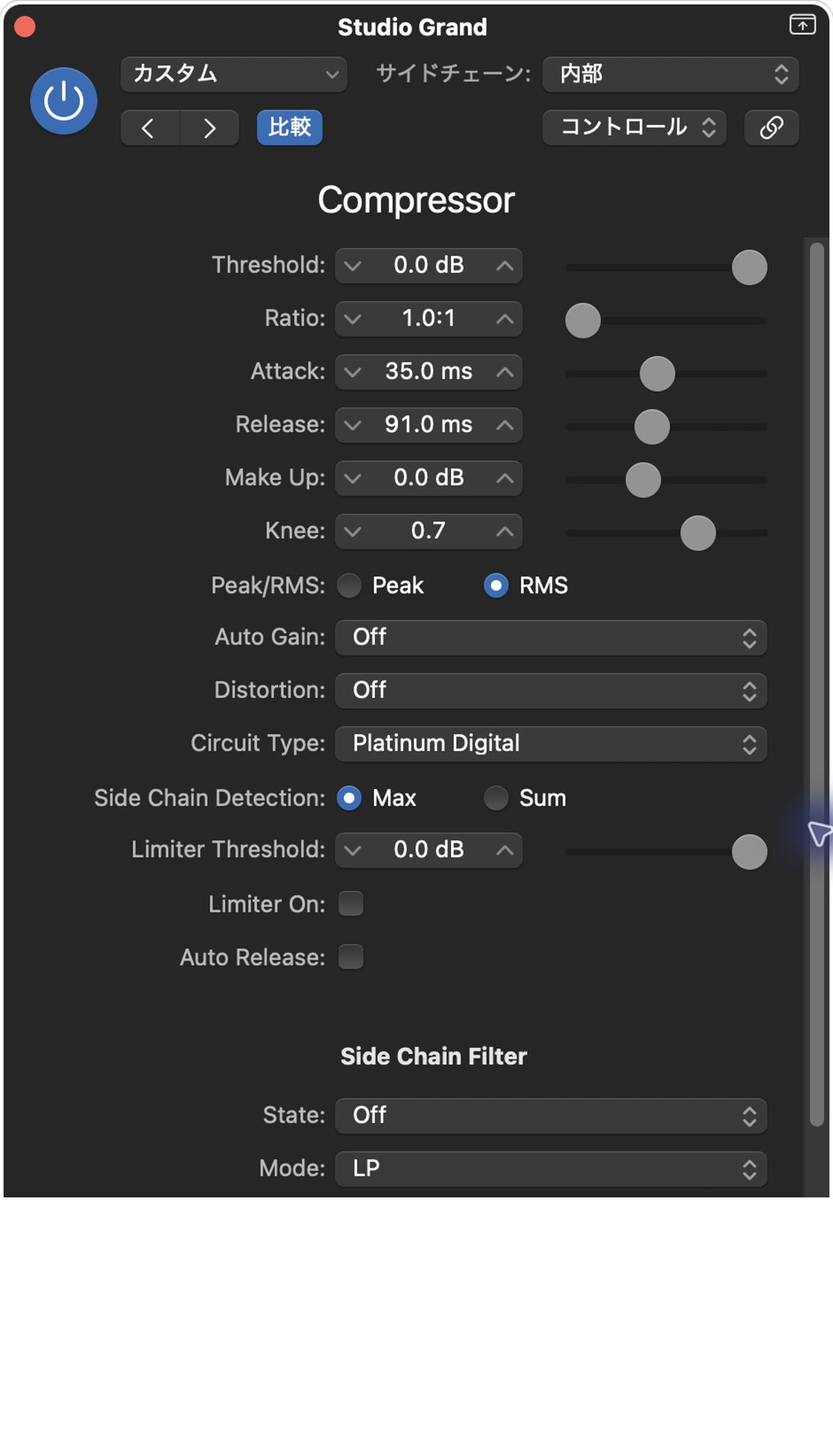
Task: Toggle the plug-in power bypass button
Action: (63, 101)
